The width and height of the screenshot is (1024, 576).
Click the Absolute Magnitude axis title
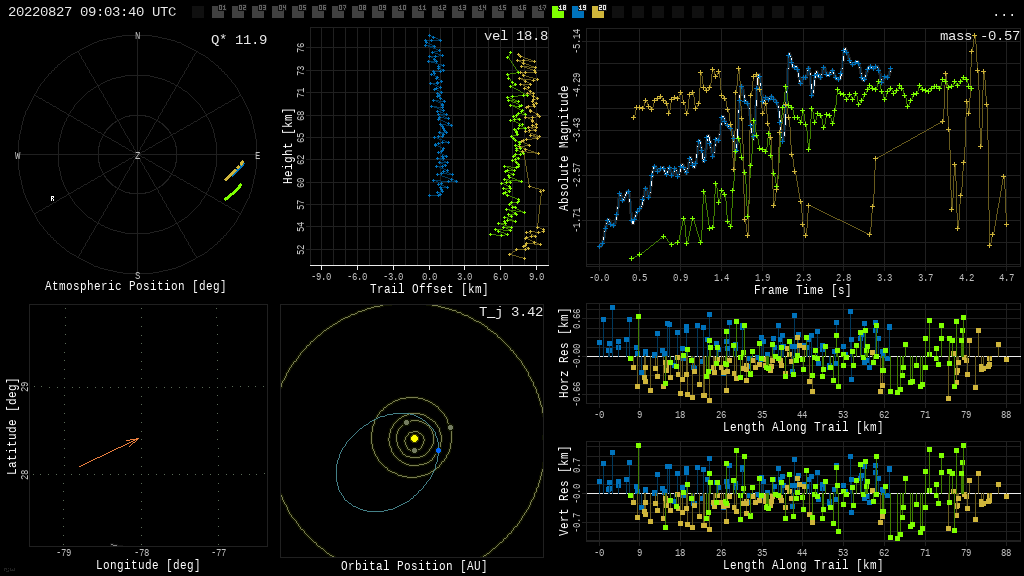pyautogui.click(x=564, y=148)
